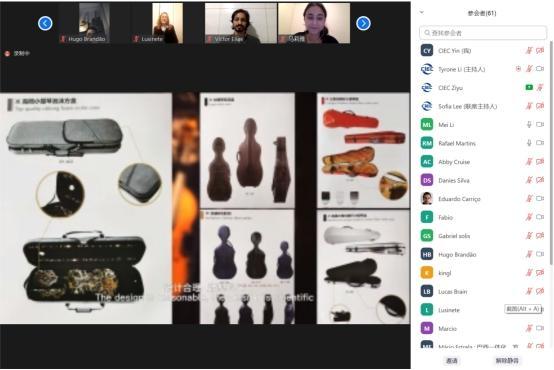The width and height of the screenshot is (554, 370).
Task: Click Eduardo Carriço's profile photo avatar
Action: click(x=427, y=199)
